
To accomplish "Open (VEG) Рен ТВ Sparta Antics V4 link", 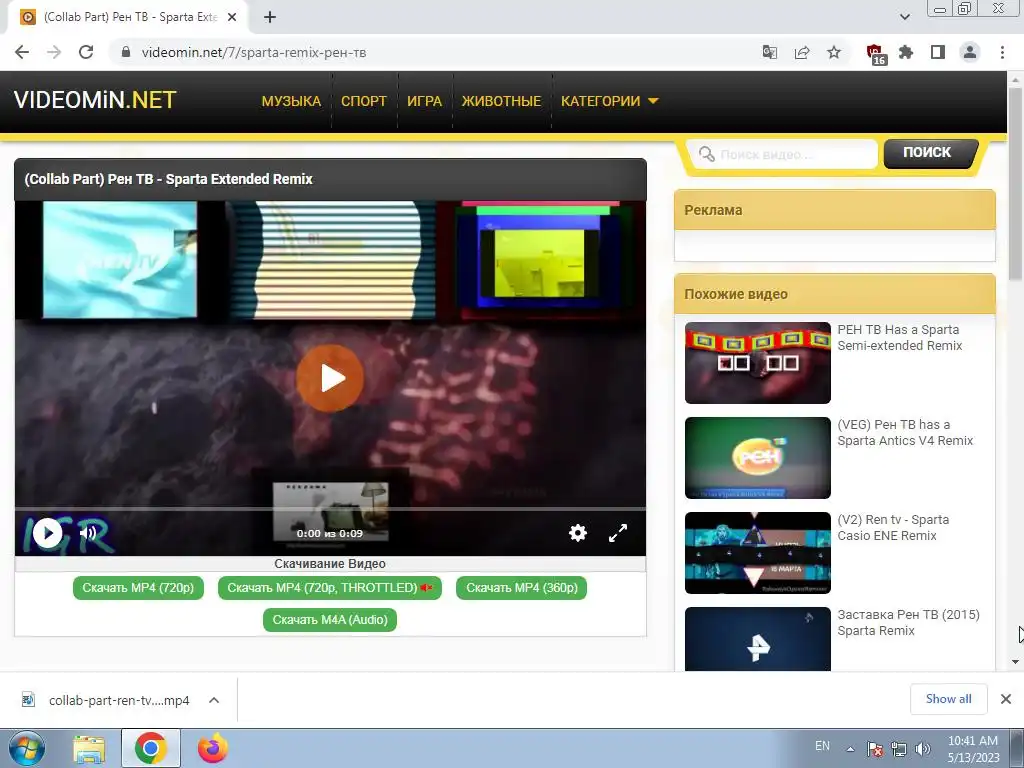I will tap(905, 432).
